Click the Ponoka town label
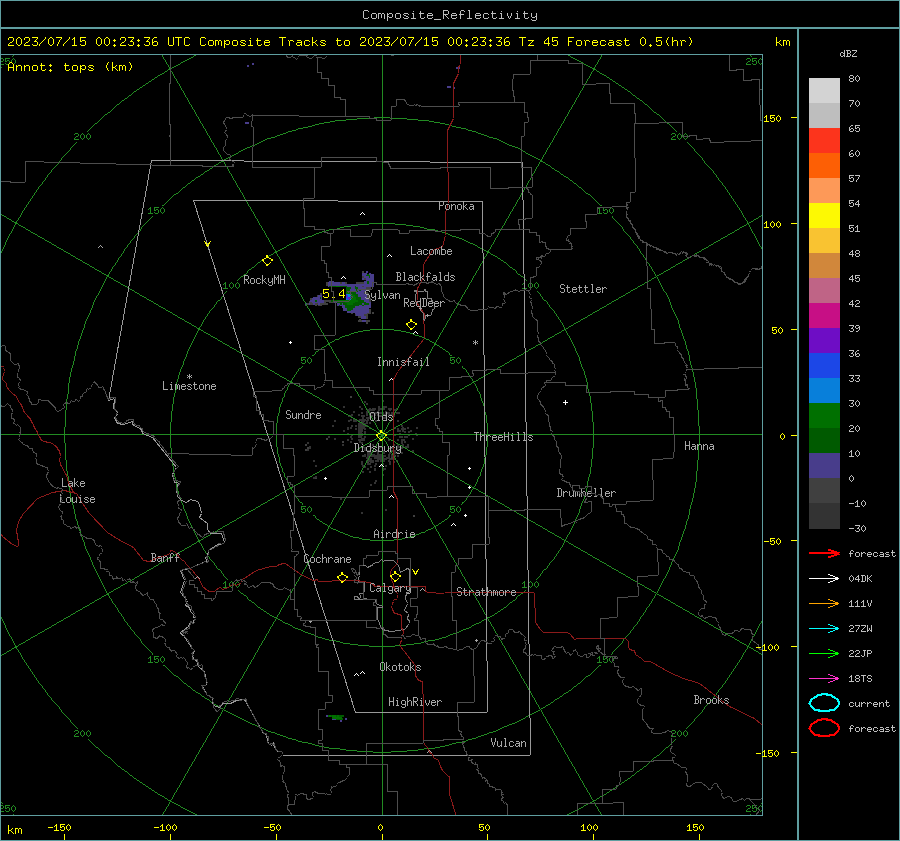 tap(456, 206)
